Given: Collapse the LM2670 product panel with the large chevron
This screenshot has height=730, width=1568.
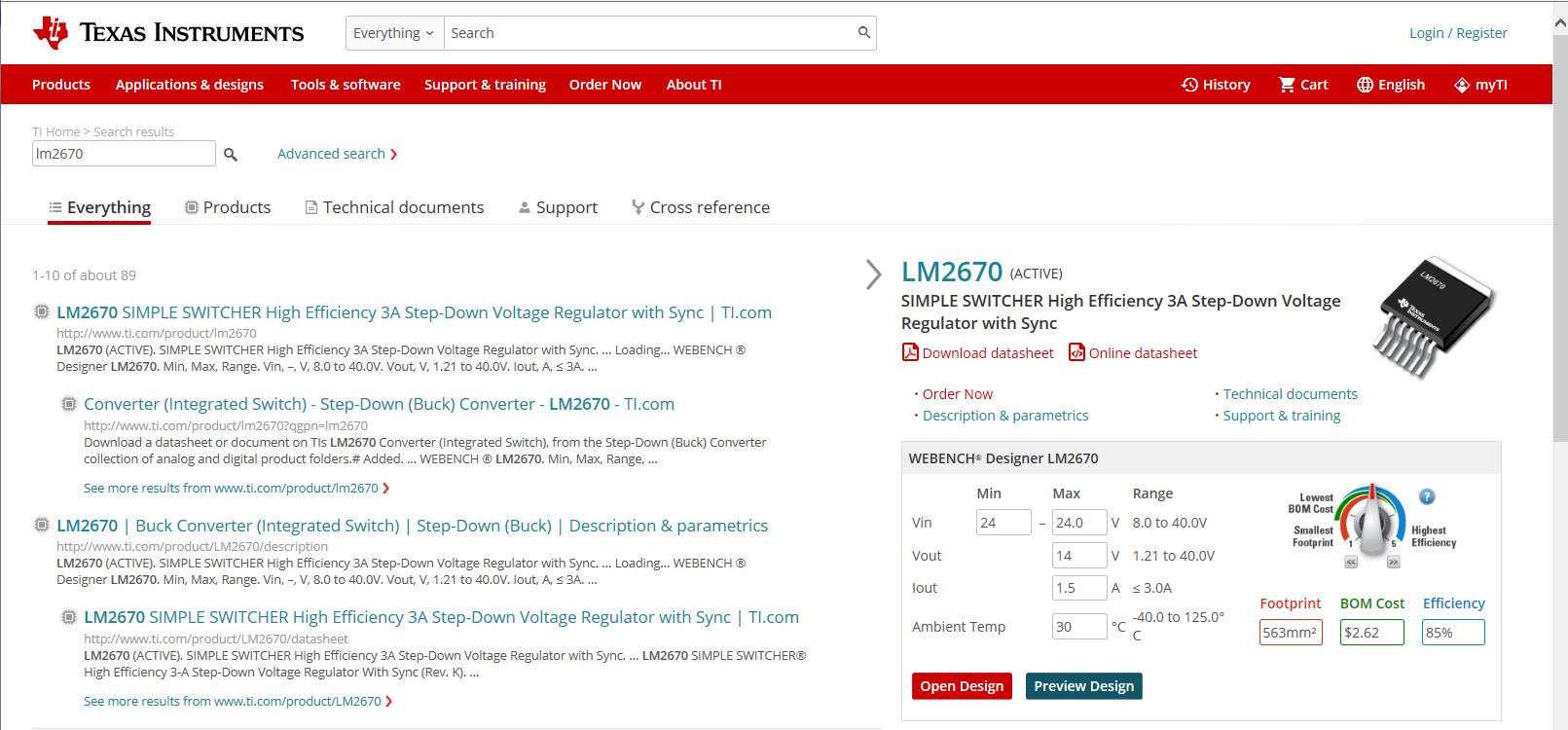Looking at the screenshot, I should [x=873, y=274].
